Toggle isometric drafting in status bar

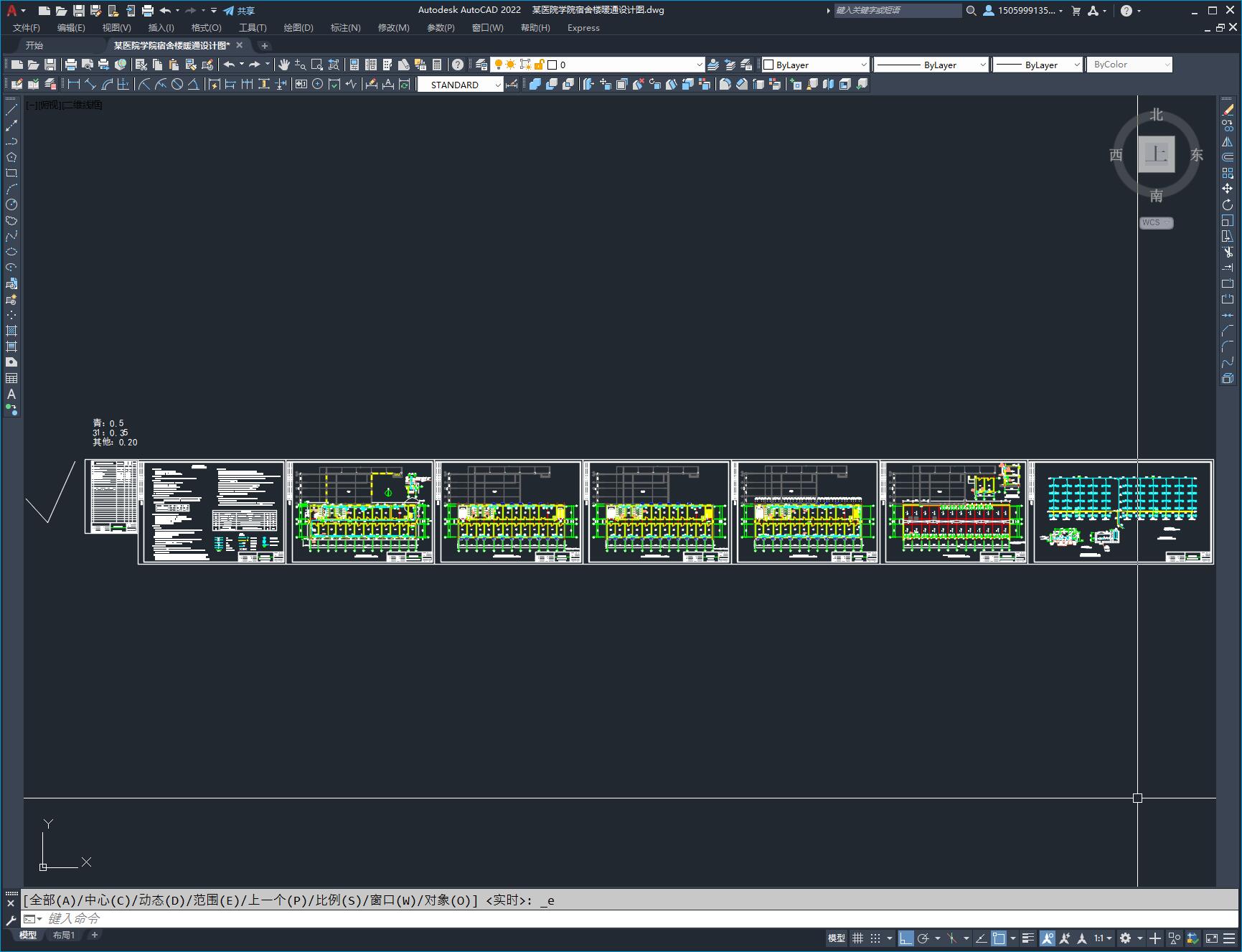(x=952, y=938)
